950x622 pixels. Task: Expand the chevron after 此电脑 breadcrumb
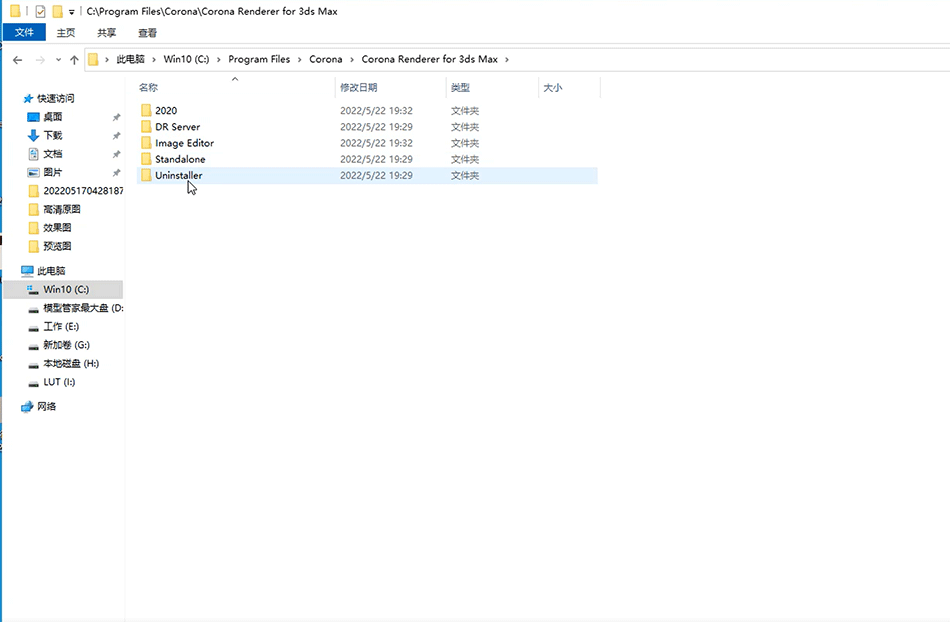(x=154, y=59)
